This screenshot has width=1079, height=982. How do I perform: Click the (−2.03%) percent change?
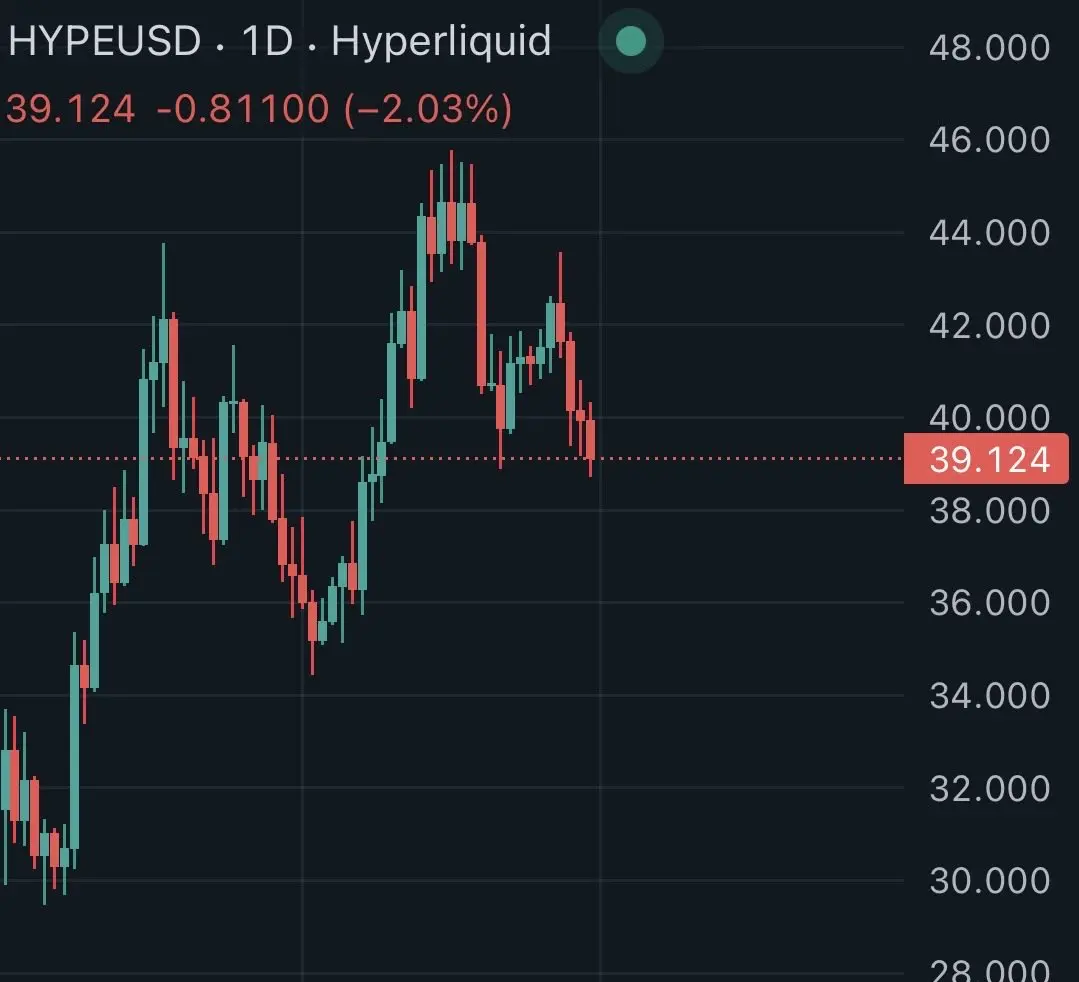[428, 109]
